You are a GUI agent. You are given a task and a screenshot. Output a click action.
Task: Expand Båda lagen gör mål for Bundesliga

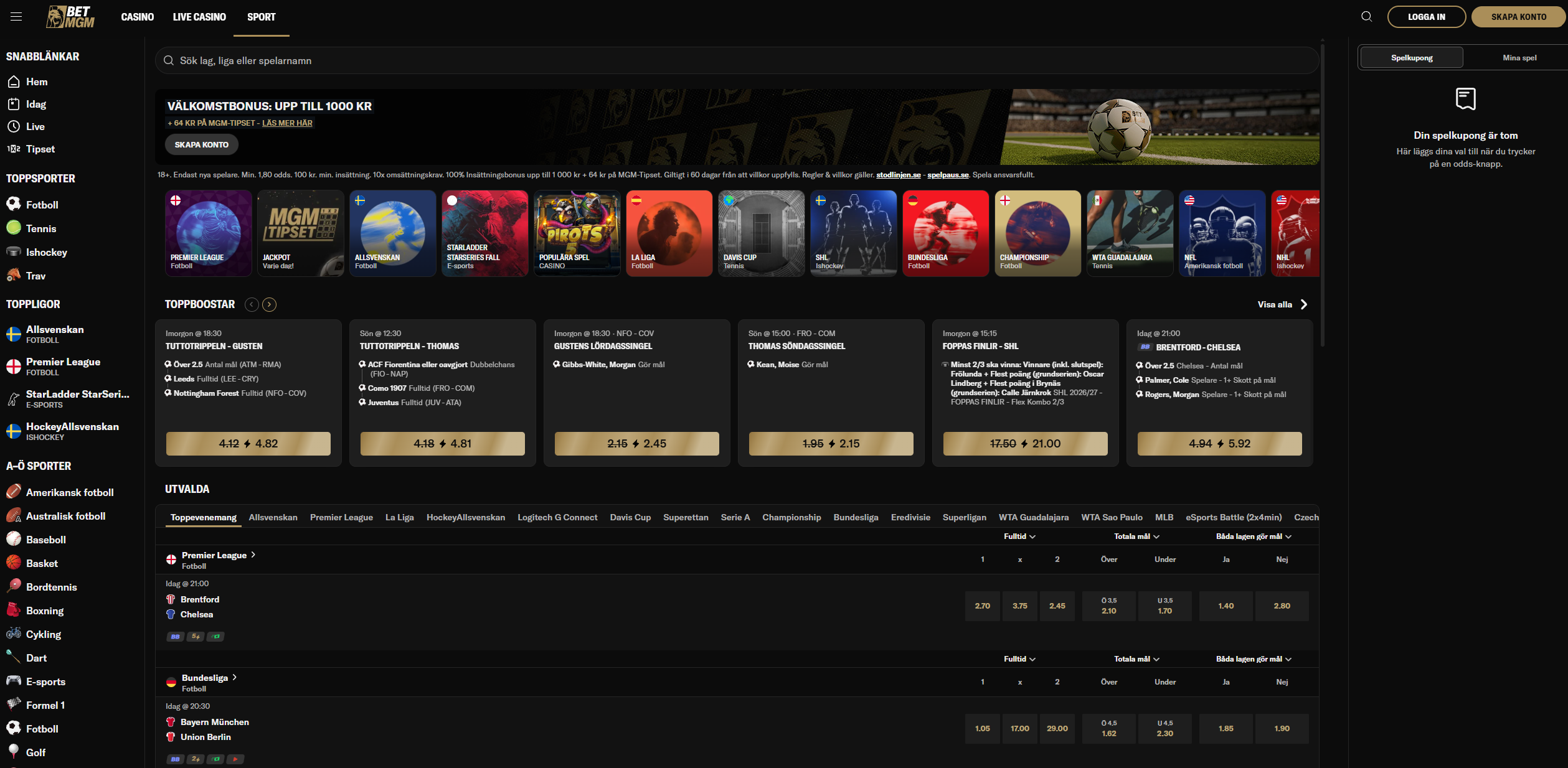coord(1254,659)
